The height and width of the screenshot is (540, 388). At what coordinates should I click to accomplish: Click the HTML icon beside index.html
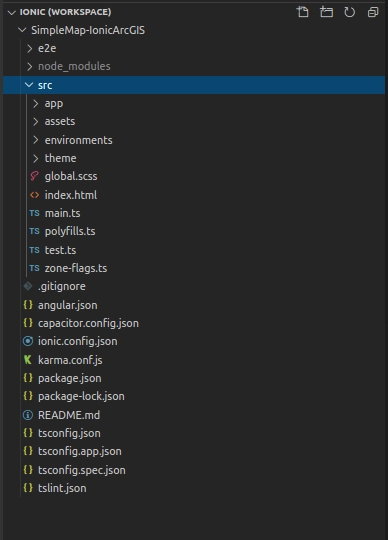tap(34, 195)
